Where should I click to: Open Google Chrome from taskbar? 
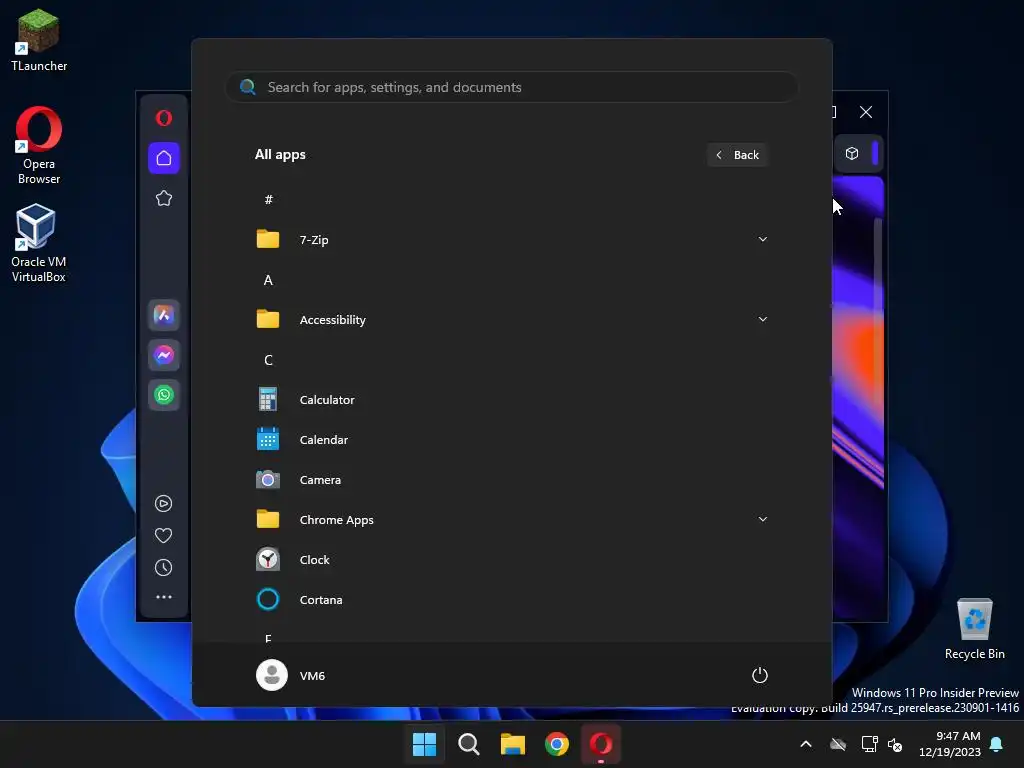(x=557, y=744)
